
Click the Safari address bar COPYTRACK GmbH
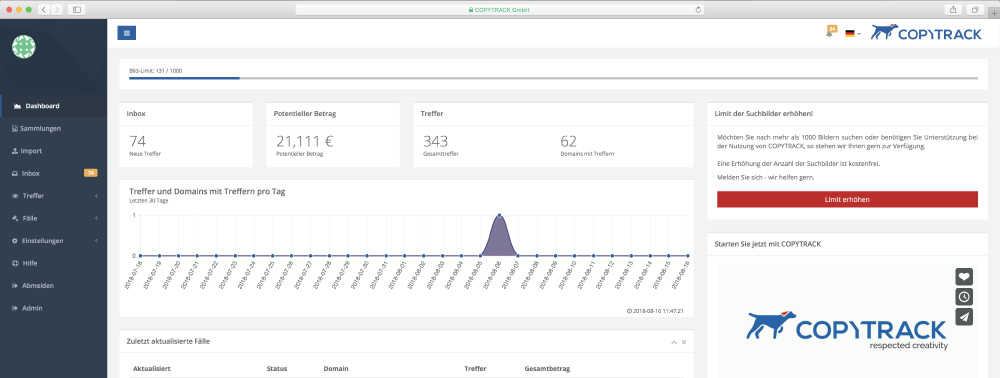[x=499, y=10]
